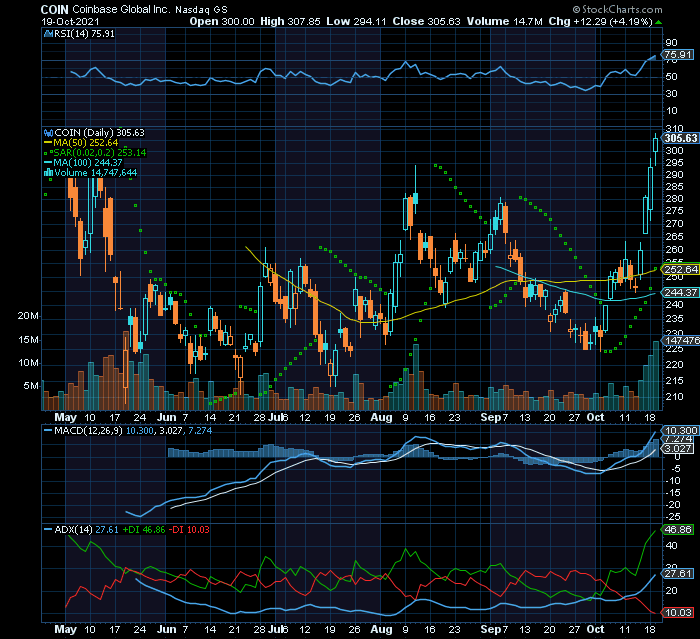Click the MA(50) 252.64 legend entry
Viewport: 700px width, 639px height.
point(85,143)
